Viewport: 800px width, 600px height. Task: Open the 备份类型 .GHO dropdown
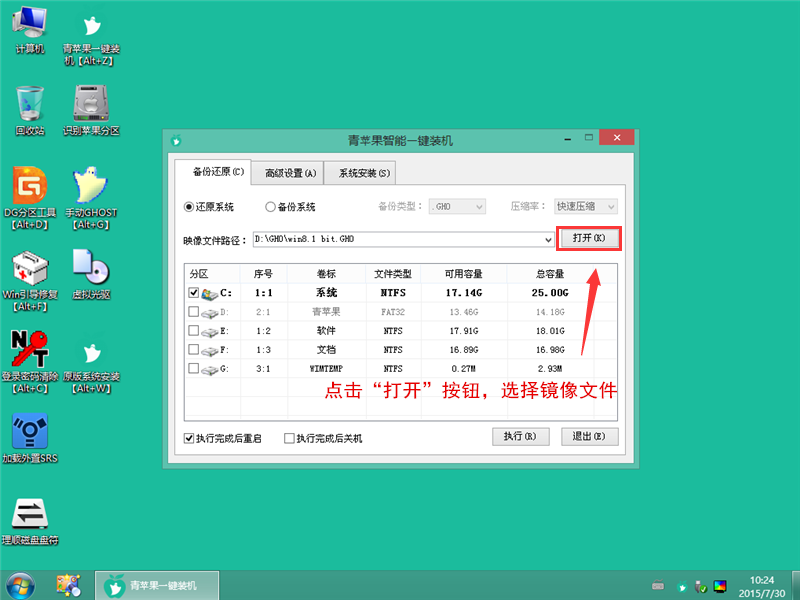[457, 206]
